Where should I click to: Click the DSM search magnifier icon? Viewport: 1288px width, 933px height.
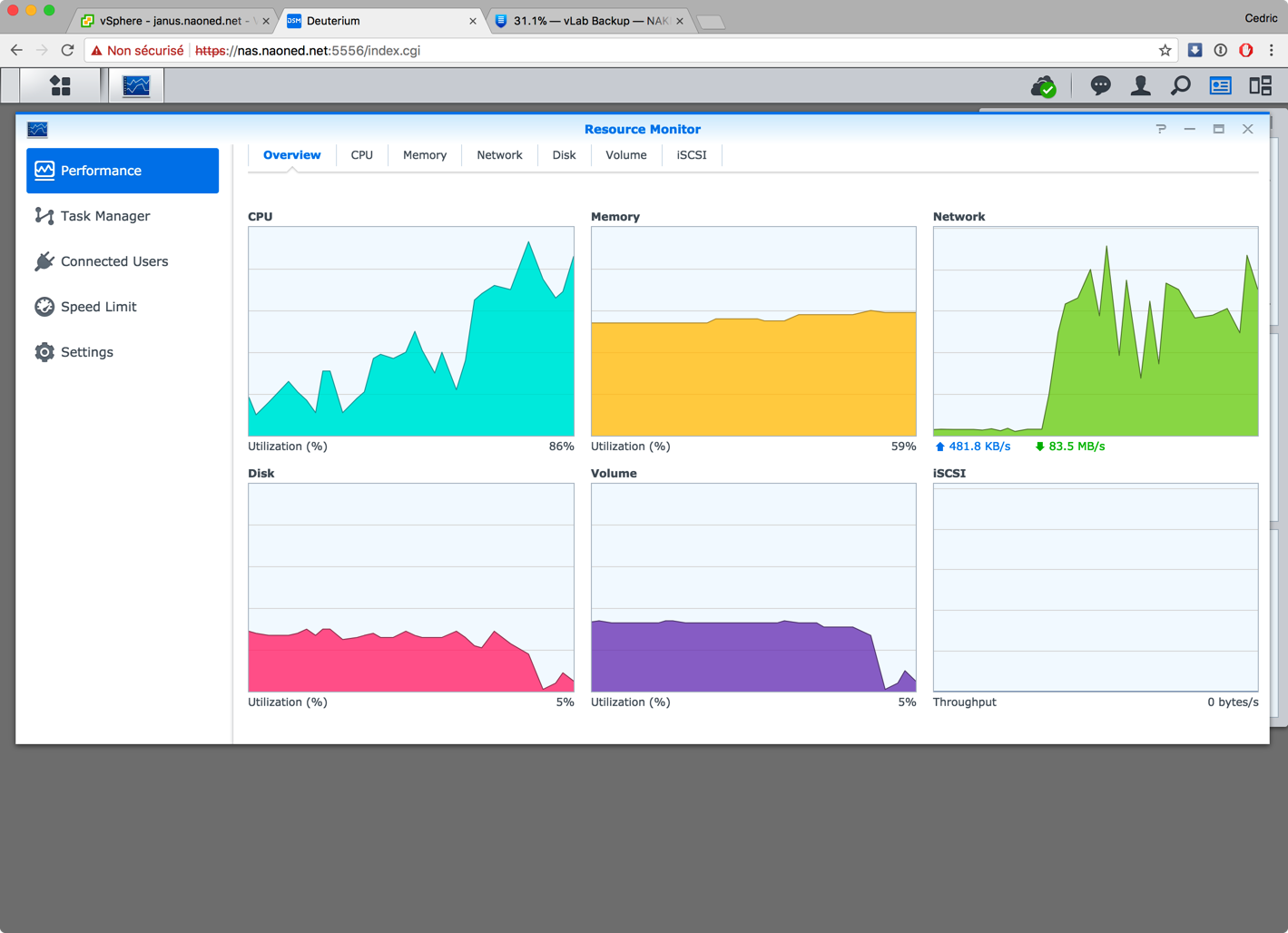coord(1180,85)
